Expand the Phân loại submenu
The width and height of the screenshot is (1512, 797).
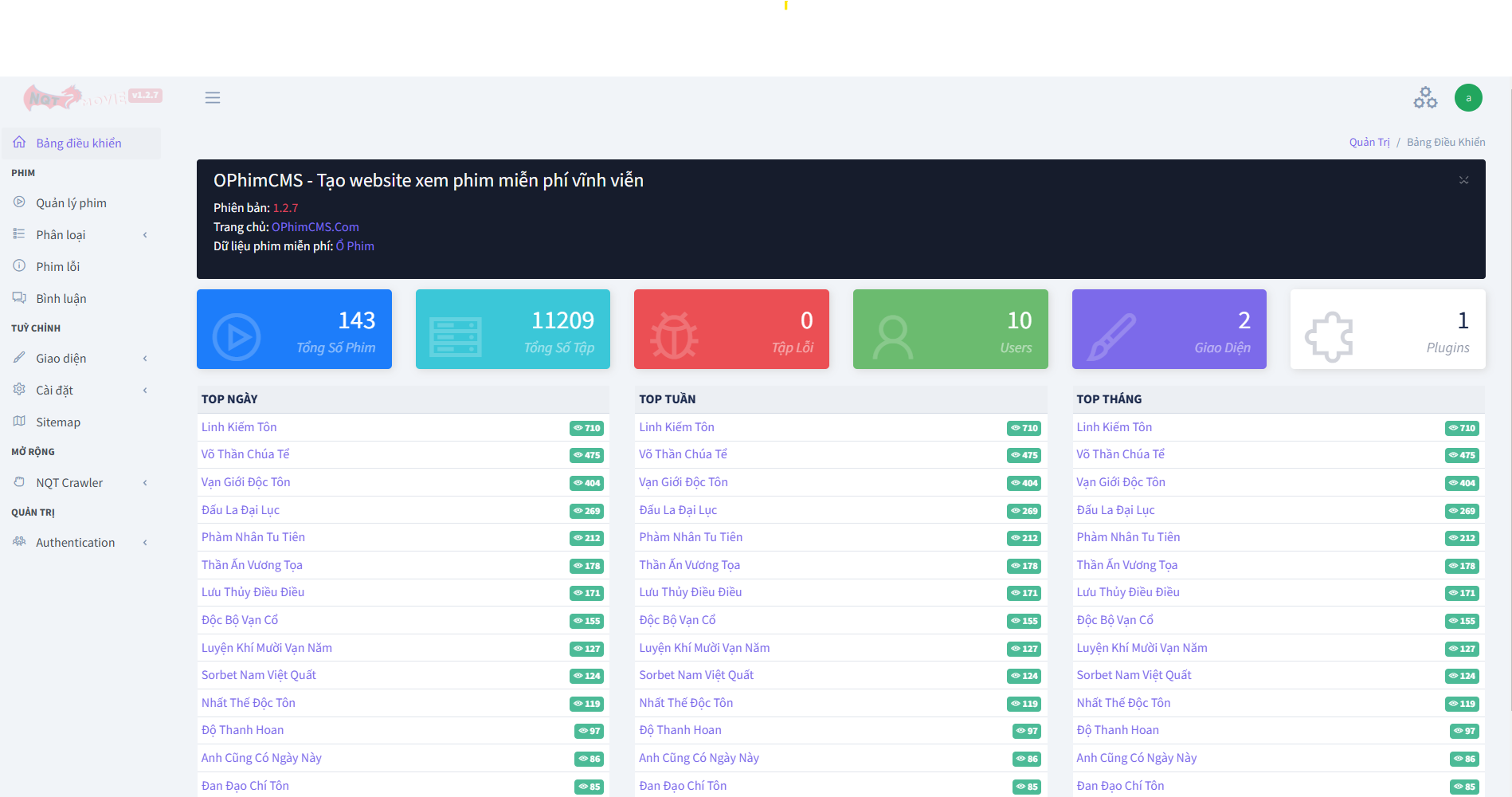[x=80, y=235]
